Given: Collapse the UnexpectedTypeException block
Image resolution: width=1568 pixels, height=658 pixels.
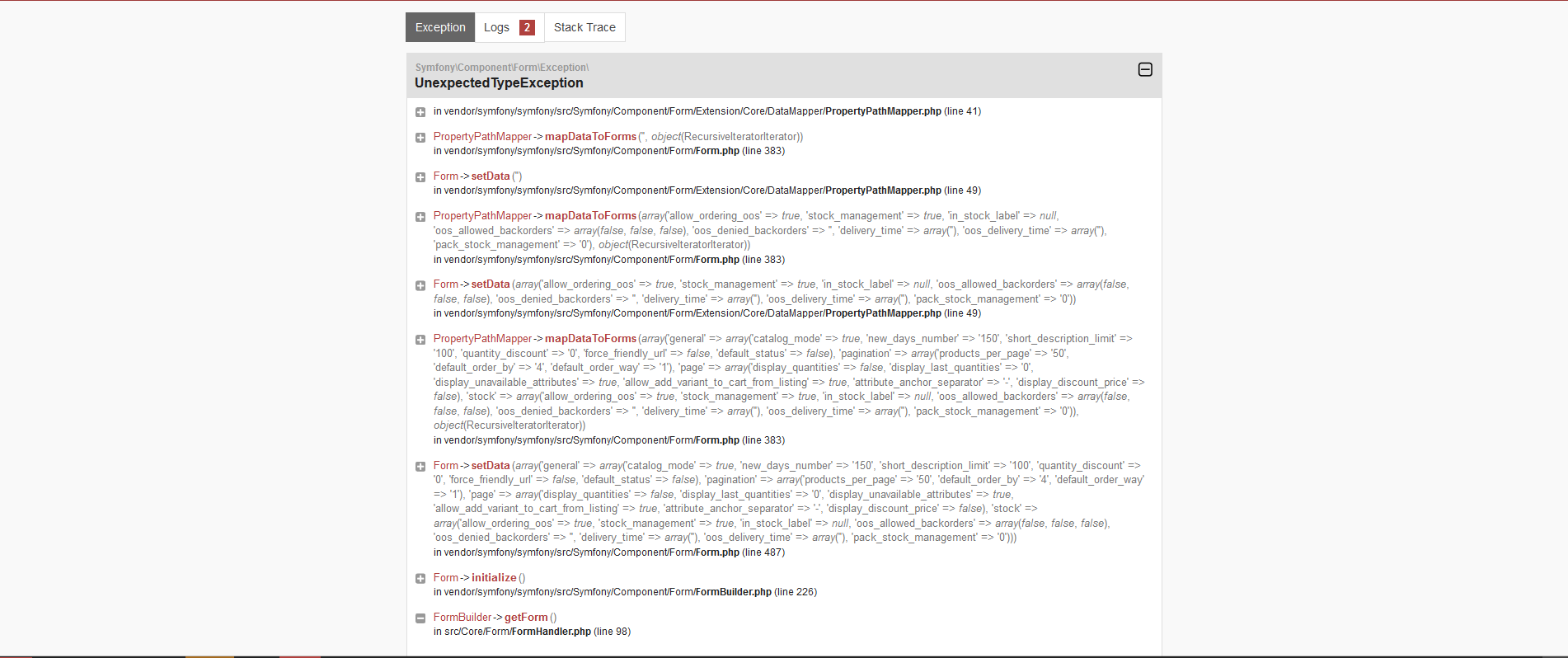Looking at the screenshot, I should [1145, 69].
